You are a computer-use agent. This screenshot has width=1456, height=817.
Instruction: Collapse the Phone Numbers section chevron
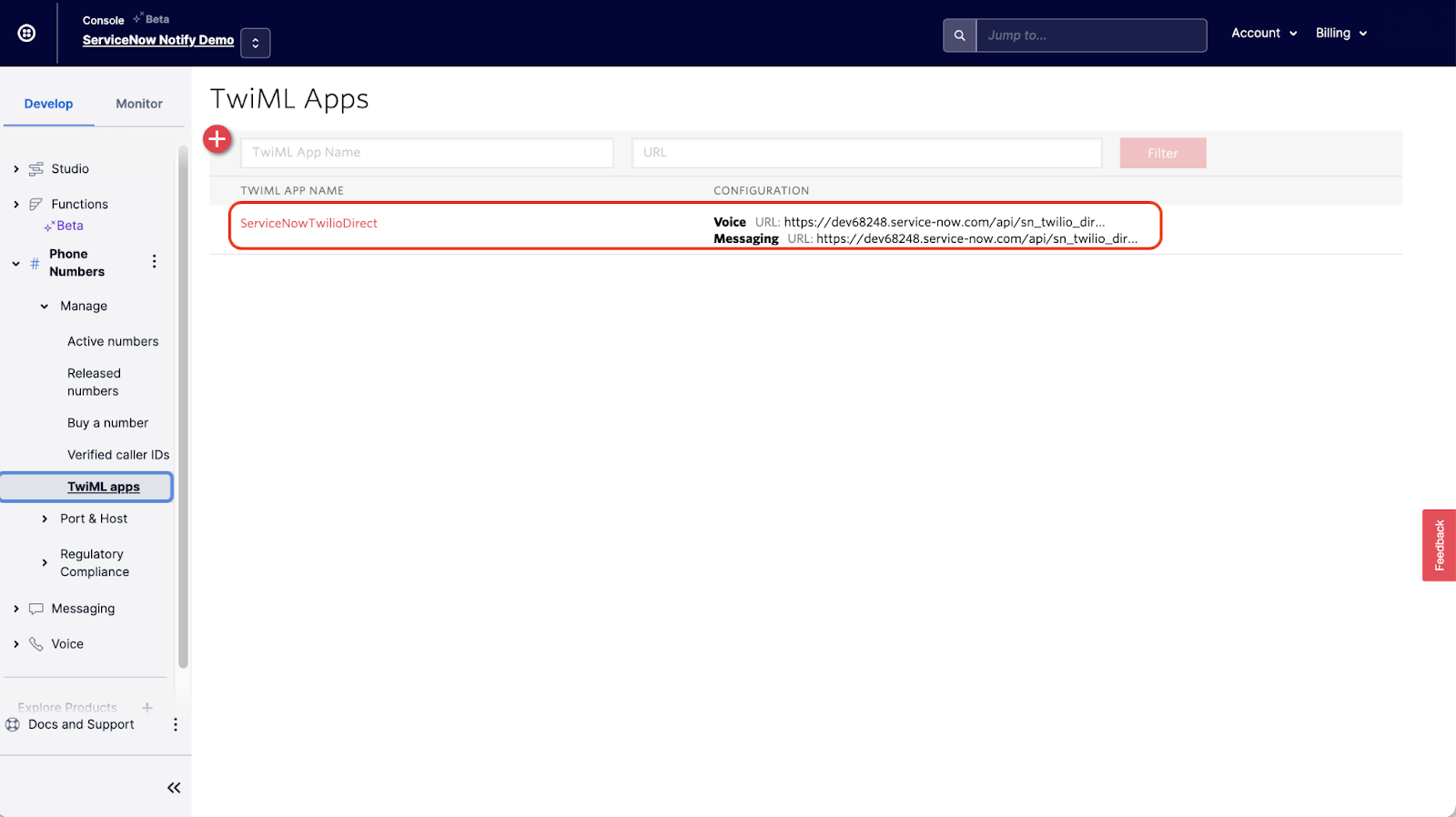[x=16, y=264]
